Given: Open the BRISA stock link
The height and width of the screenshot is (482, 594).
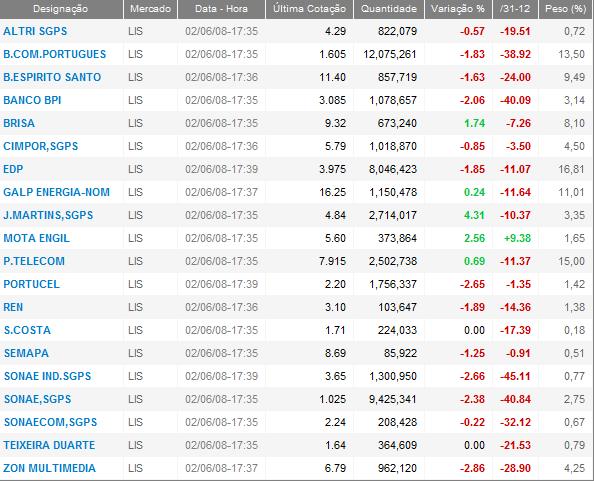Looking at the screenshot, I should (x=19, y=123).
